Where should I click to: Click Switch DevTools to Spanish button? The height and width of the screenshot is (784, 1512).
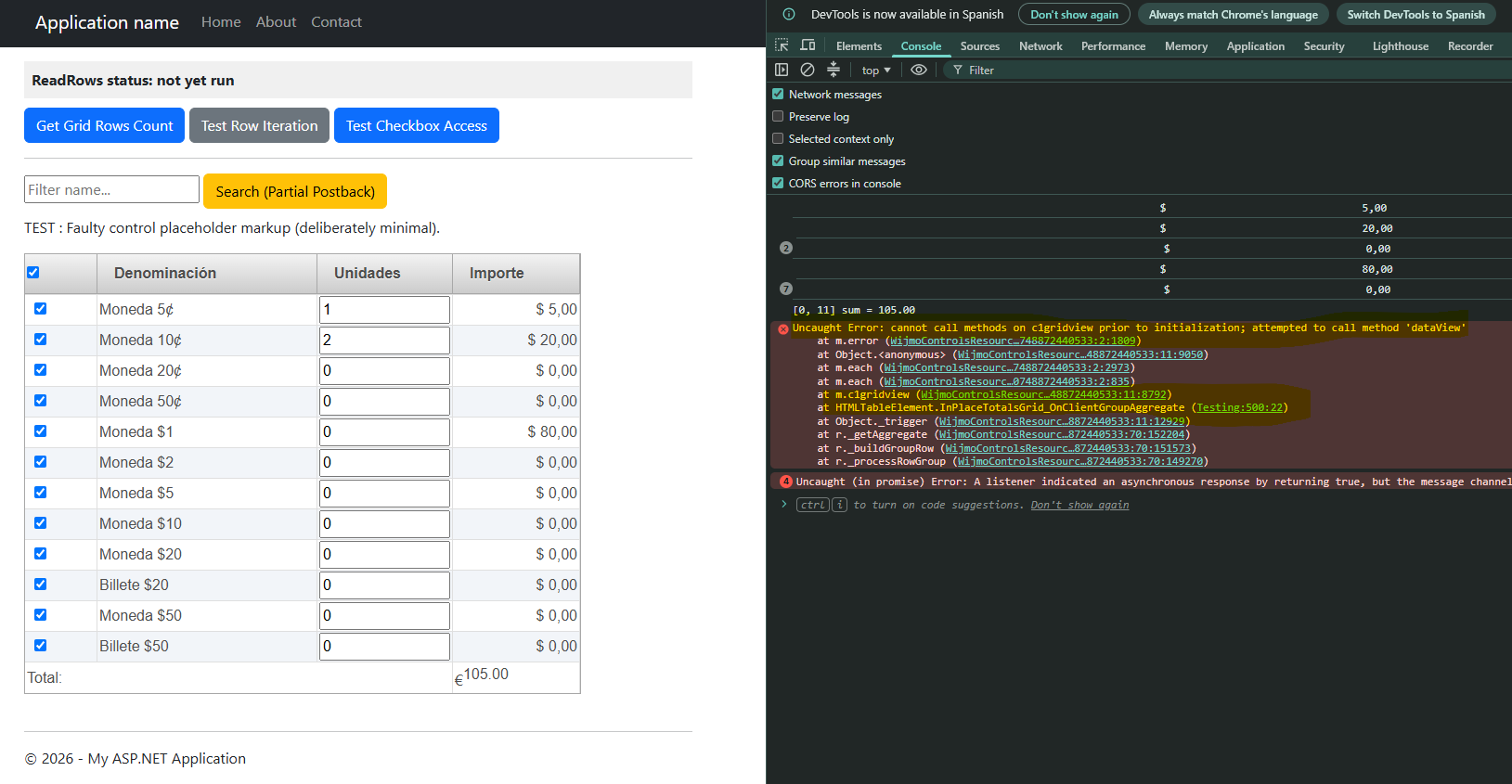coord(1415,14)
